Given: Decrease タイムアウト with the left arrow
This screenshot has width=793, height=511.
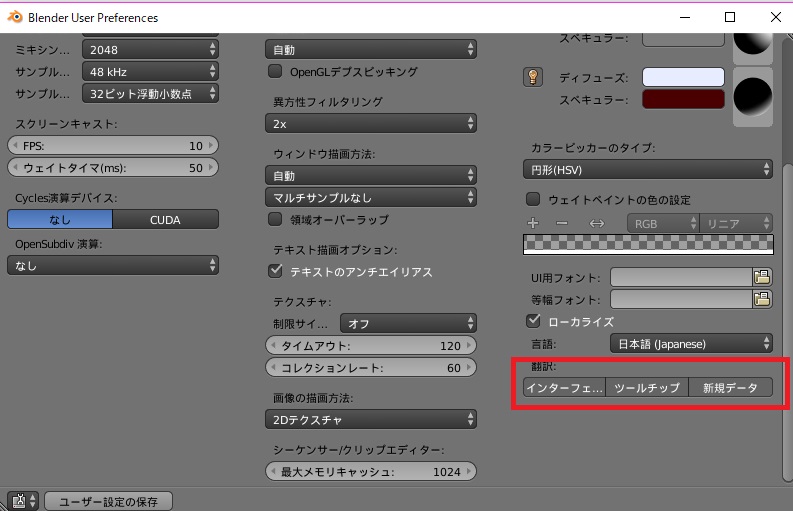Looking at the screenshot, I should pyautogui.click(x=273, y=346).
